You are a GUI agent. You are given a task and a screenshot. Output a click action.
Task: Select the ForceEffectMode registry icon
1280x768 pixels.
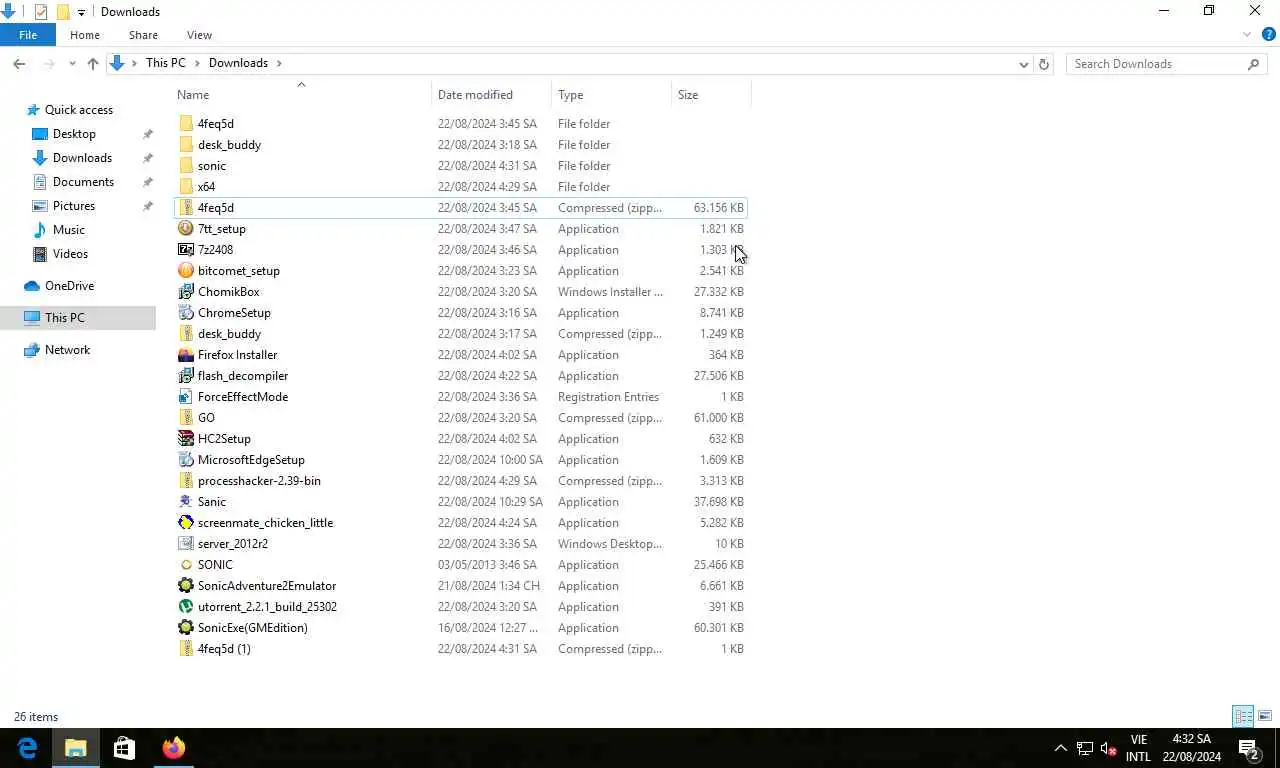tap(186, 397)
